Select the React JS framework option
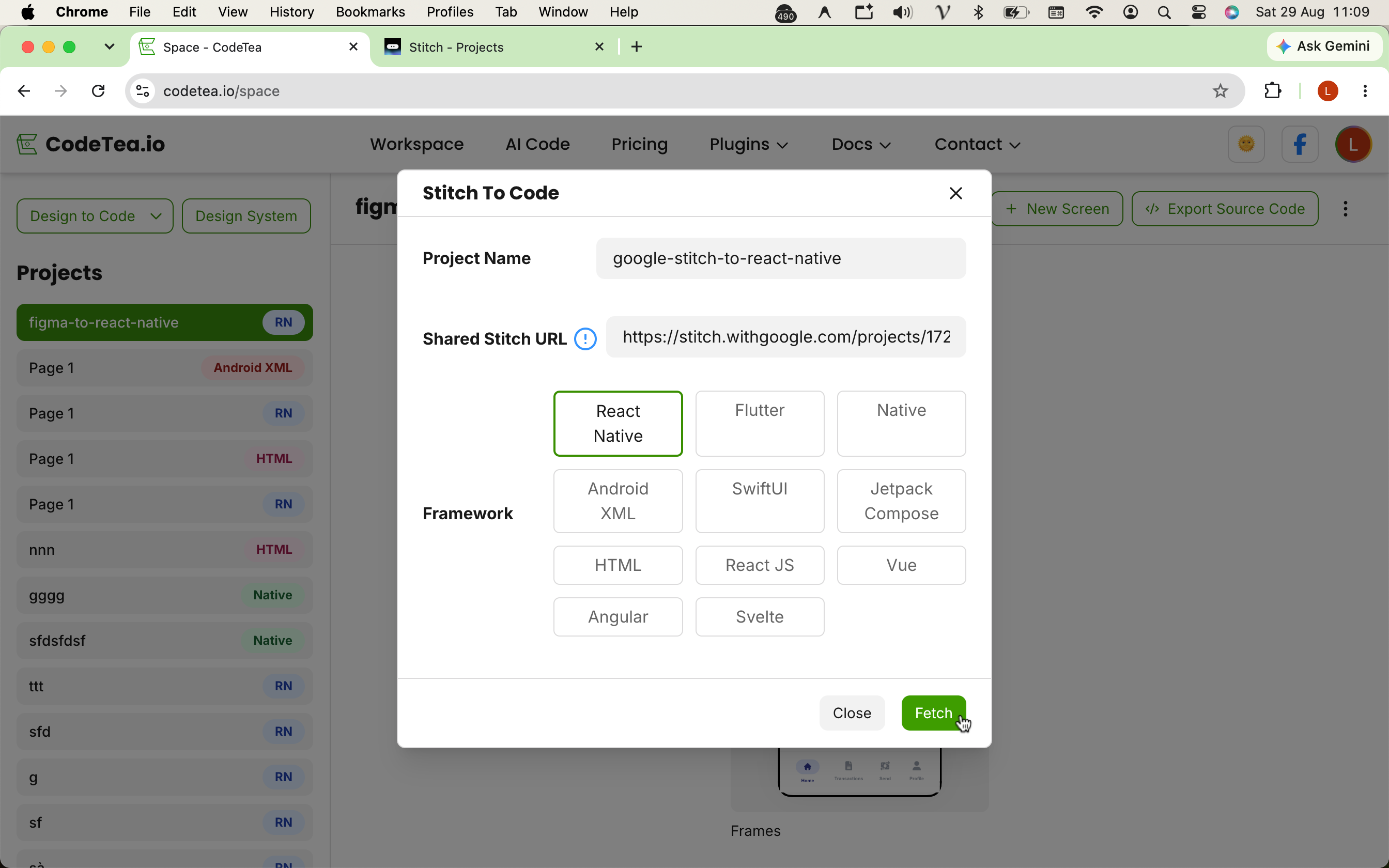This screenshot has width=1389, height=868. (x=760, y=565)
